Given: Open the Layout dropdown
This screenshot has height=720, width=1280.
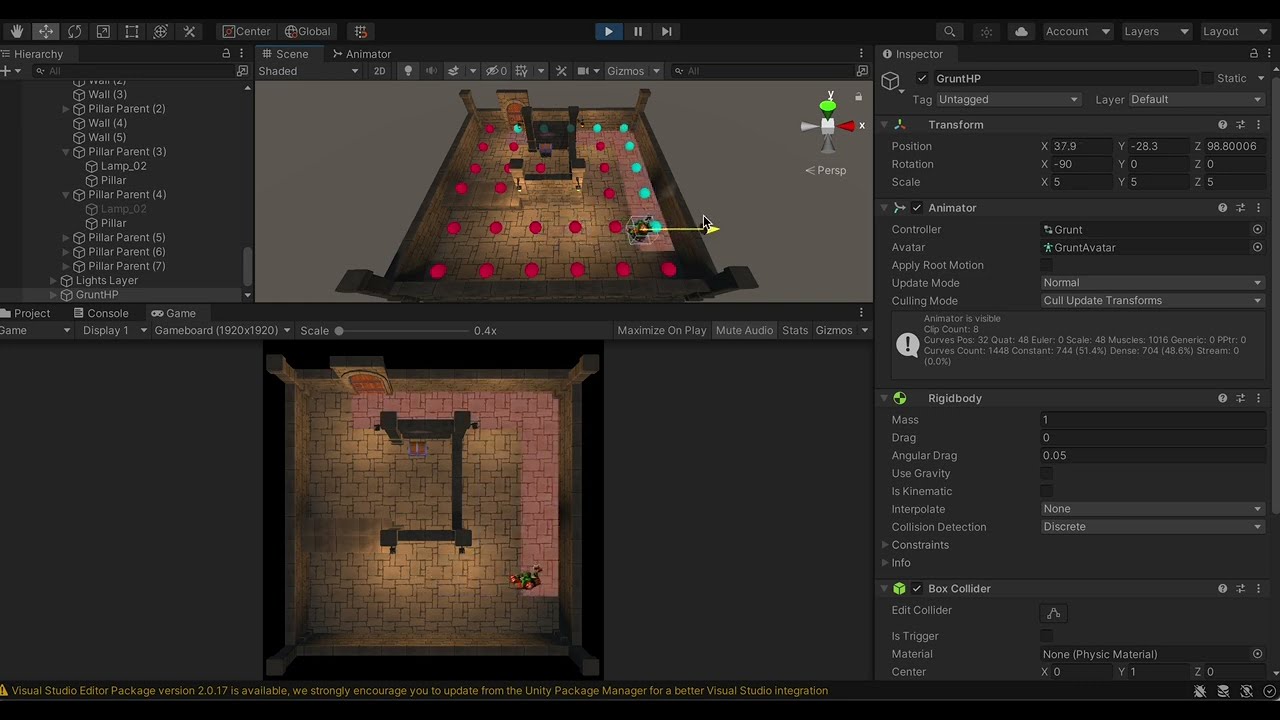Looking at the screenshot, I should (x=1234, y=31).
